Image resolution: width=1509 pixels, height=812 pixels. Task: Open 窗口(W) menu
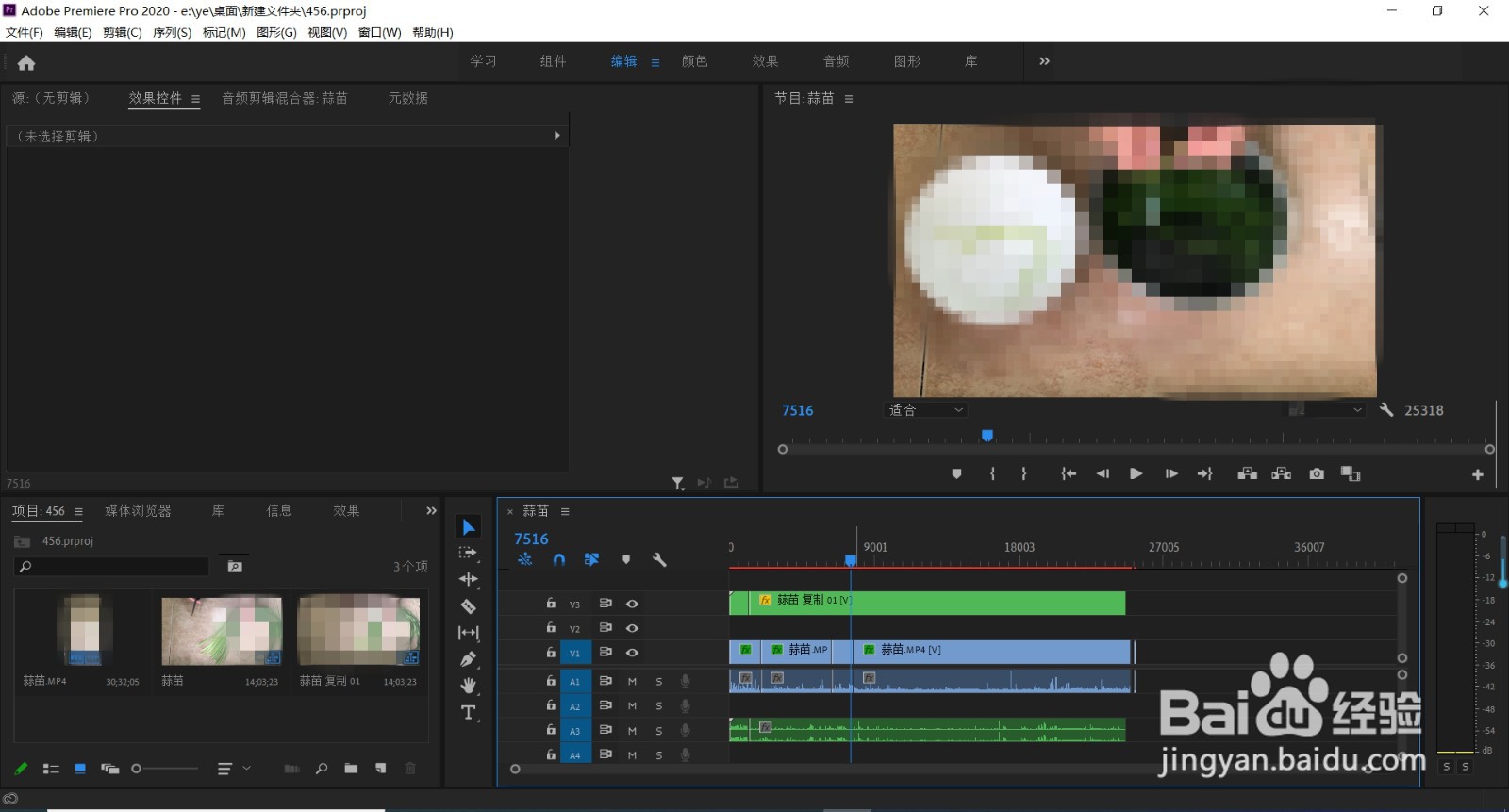pyautogui.click(x=379, y=32)
